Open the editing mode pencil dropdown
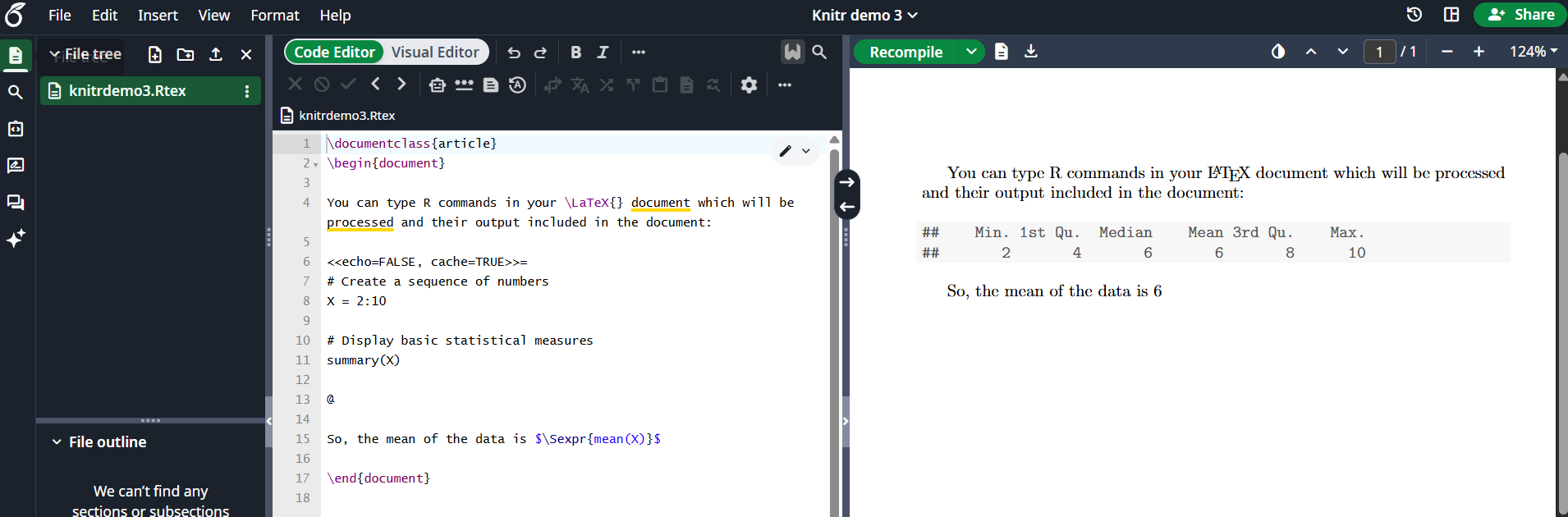1568x517 pixels. (x=795, y=151)
